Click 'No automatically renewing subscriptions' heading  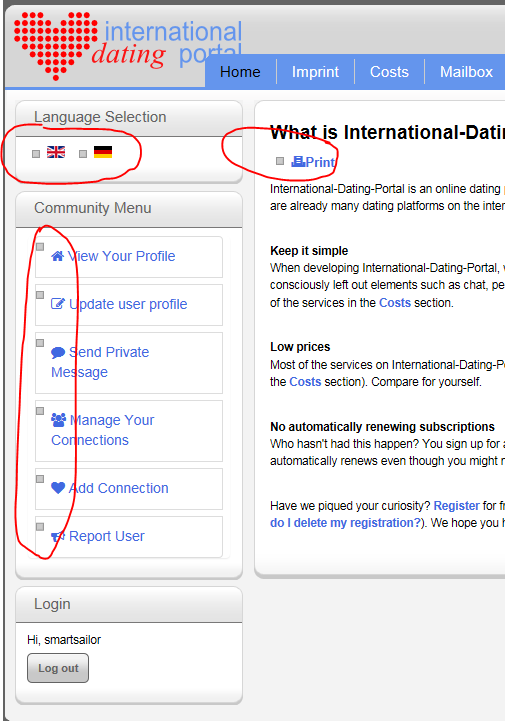(x=382, y=427)
